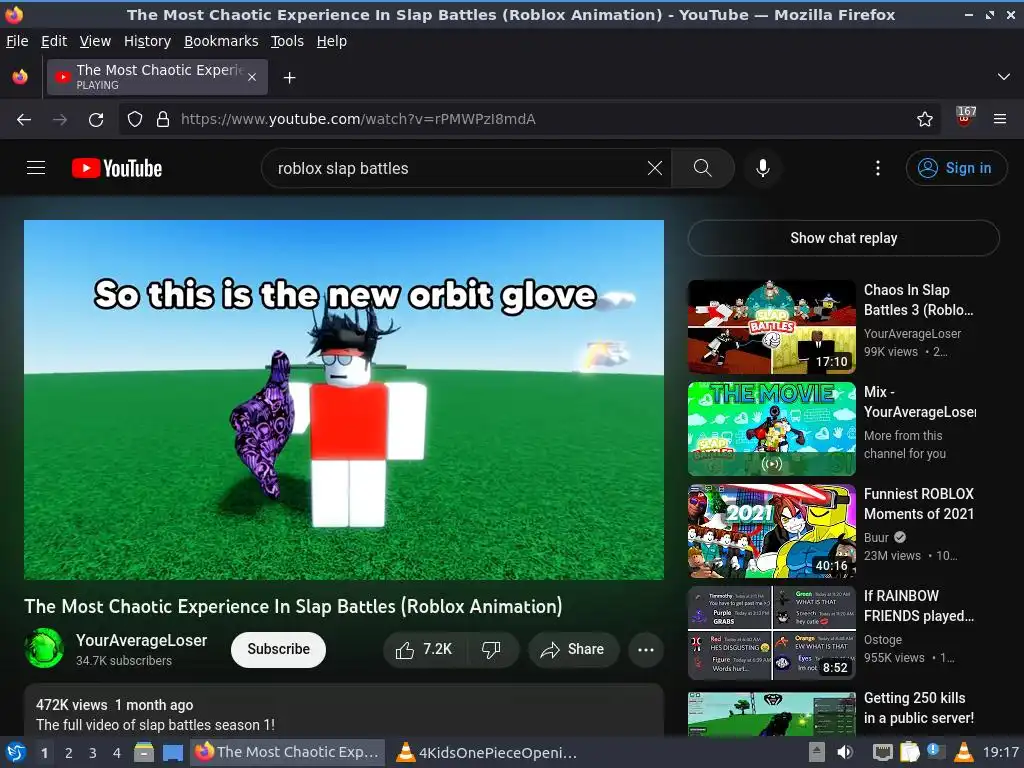Go to YouTube home via logo
This screenshot has width=1024, height=768.
[117, 168]
